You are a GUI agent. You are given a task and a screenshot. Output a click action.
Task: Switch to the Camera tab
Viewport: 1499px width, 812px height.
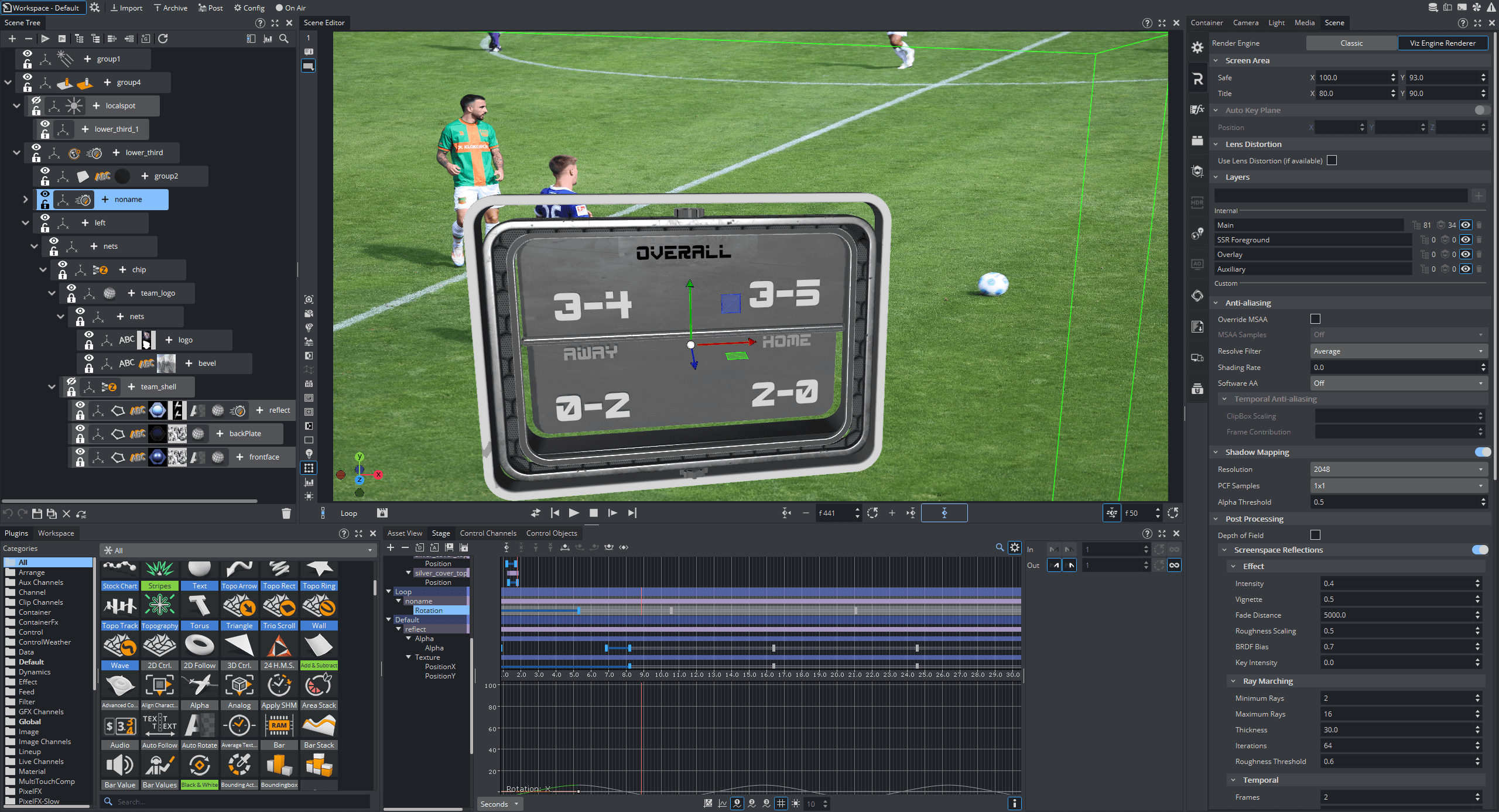(x=1245, y=22)
